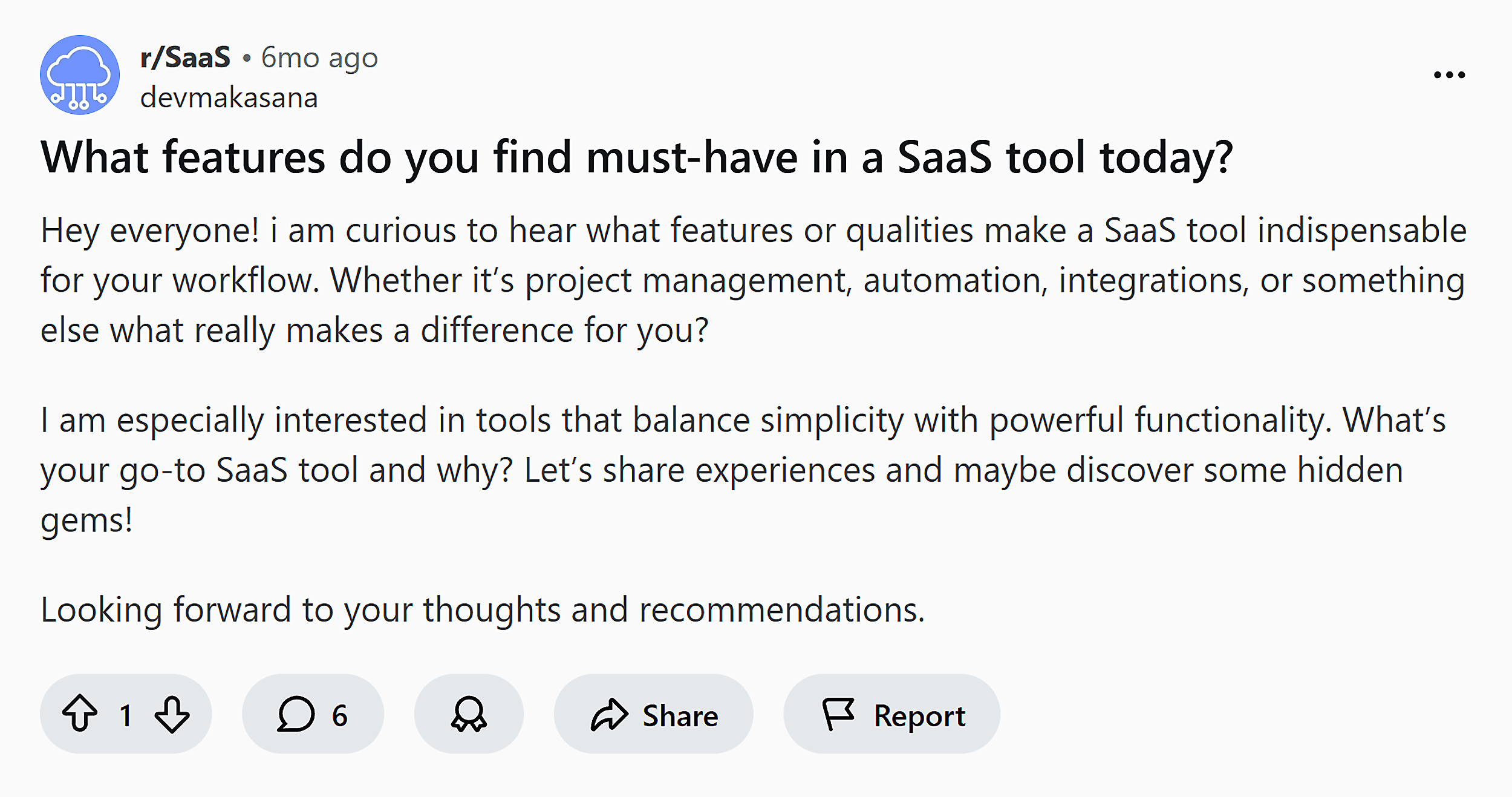Click the r/SaaS cloud community avatar

[x=80, y=75]
